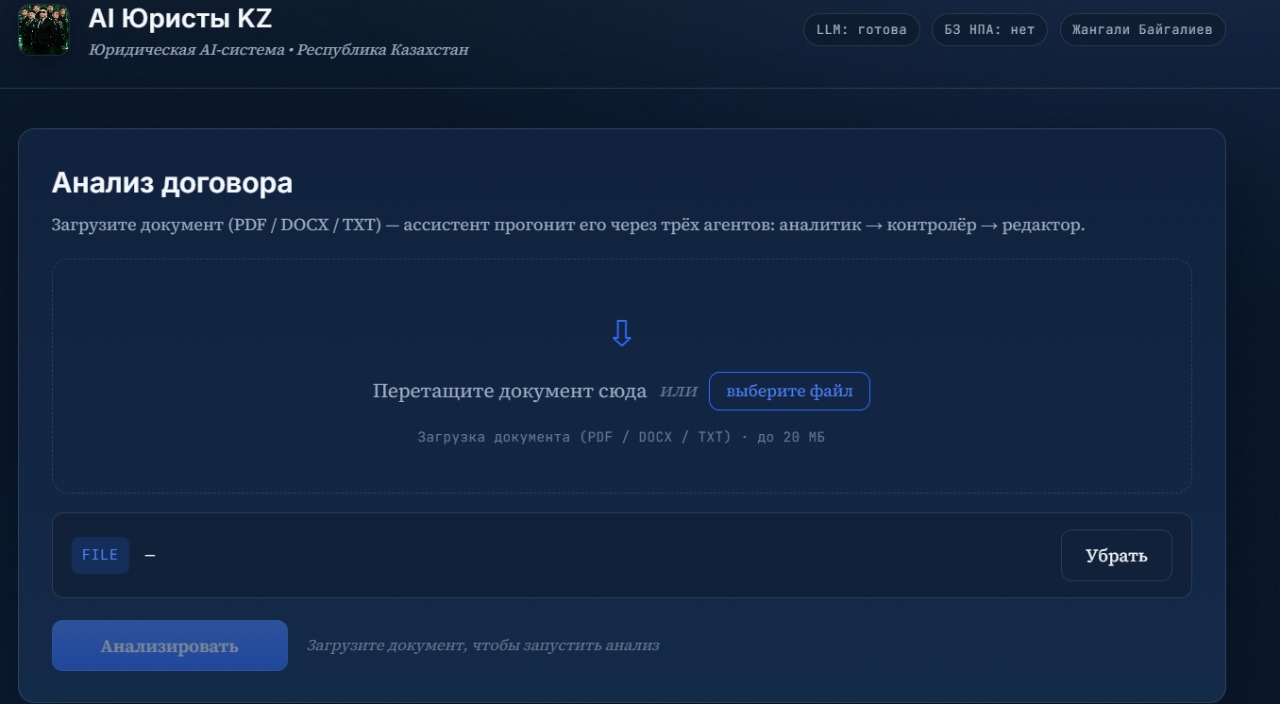
Task: Click the "Перетащите документ сюда" text
Action: click(509, 391)
